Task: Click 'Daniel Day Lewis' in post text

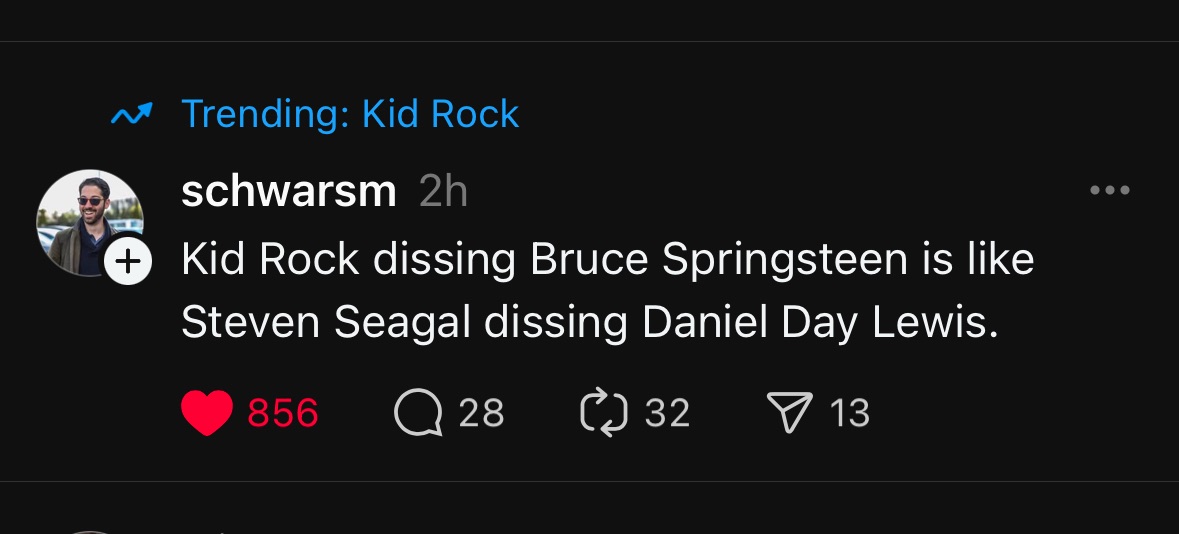Action: coord(820,322)
